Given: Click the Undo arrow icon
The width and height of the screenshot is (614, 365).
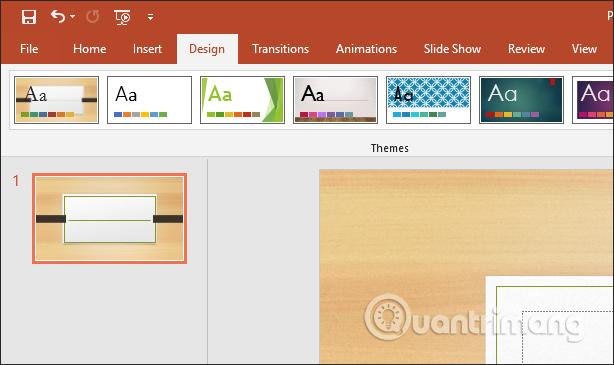Looking at the screenshot, I should (58, 16).
